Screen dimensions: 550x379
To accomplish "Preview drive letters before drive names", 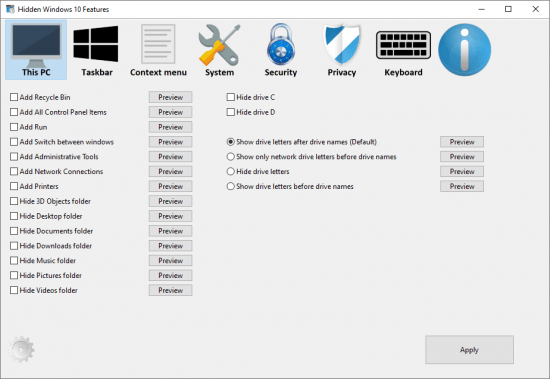I will pos(462,186).
